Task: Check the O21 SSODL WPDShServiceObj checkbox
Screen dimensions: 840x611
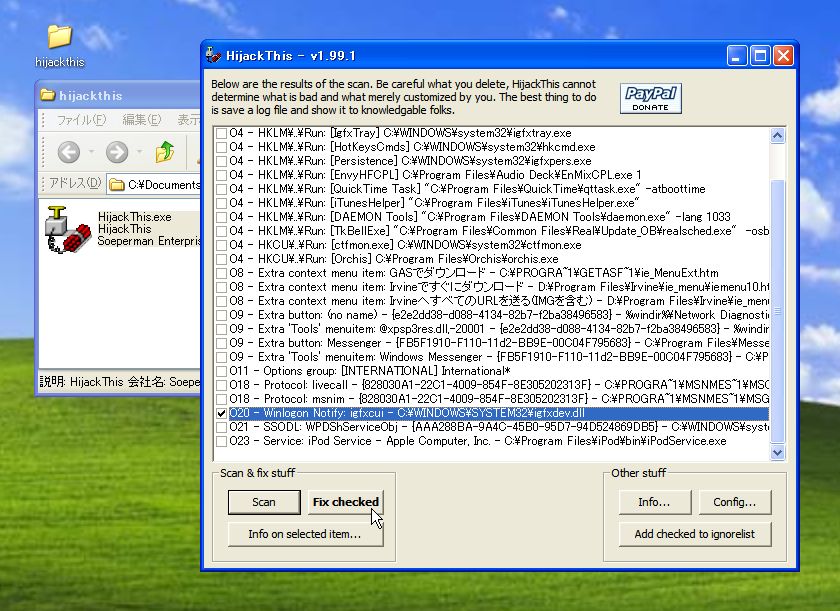Action: pyautogui.click(x=221, y=427)
